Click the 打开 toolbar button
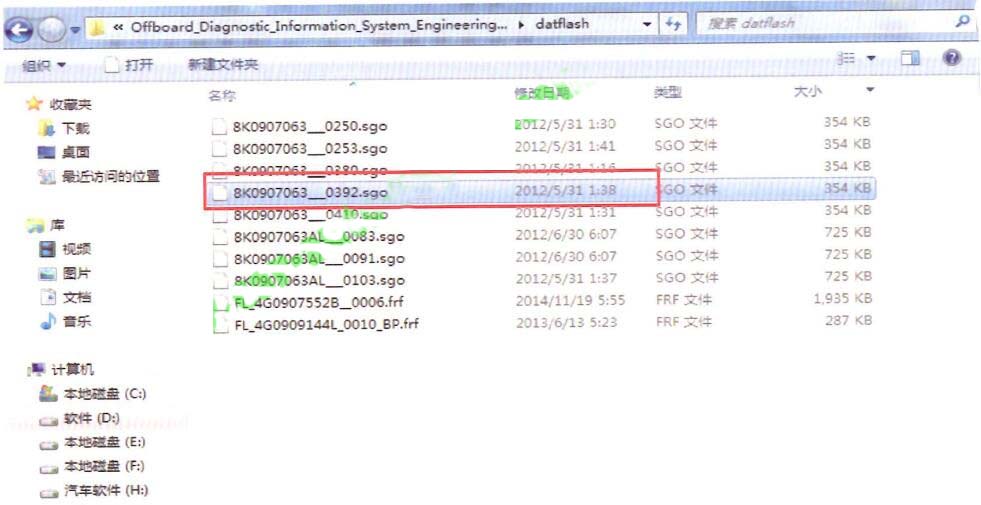981x505 pixels. click(x=129, y=64)
